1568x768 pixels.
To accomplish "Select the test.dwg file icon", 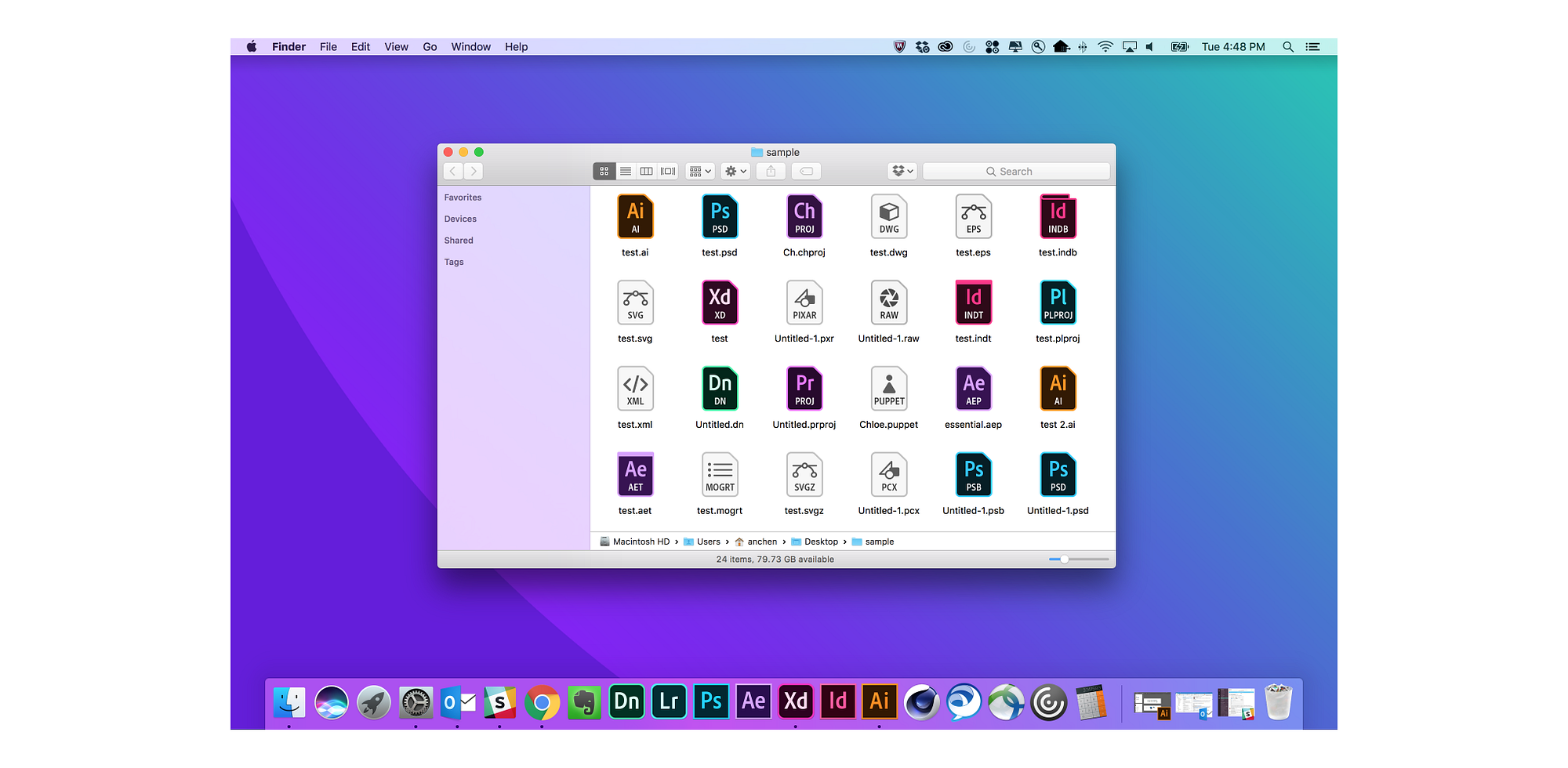I will [x=889, y=216].
